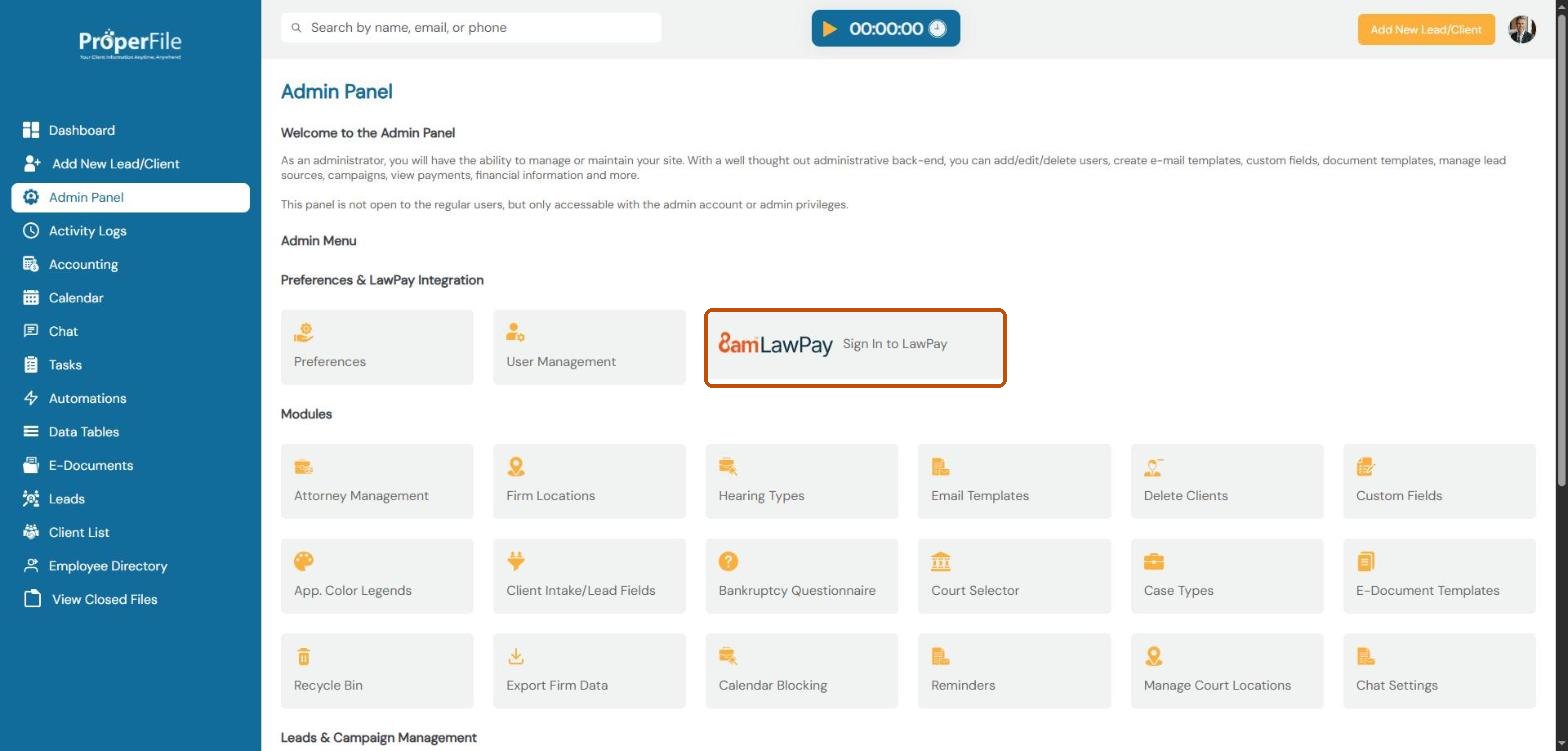
Task: Open the Client Intake/Lead Fields plug icon
Action: (516, 561)
